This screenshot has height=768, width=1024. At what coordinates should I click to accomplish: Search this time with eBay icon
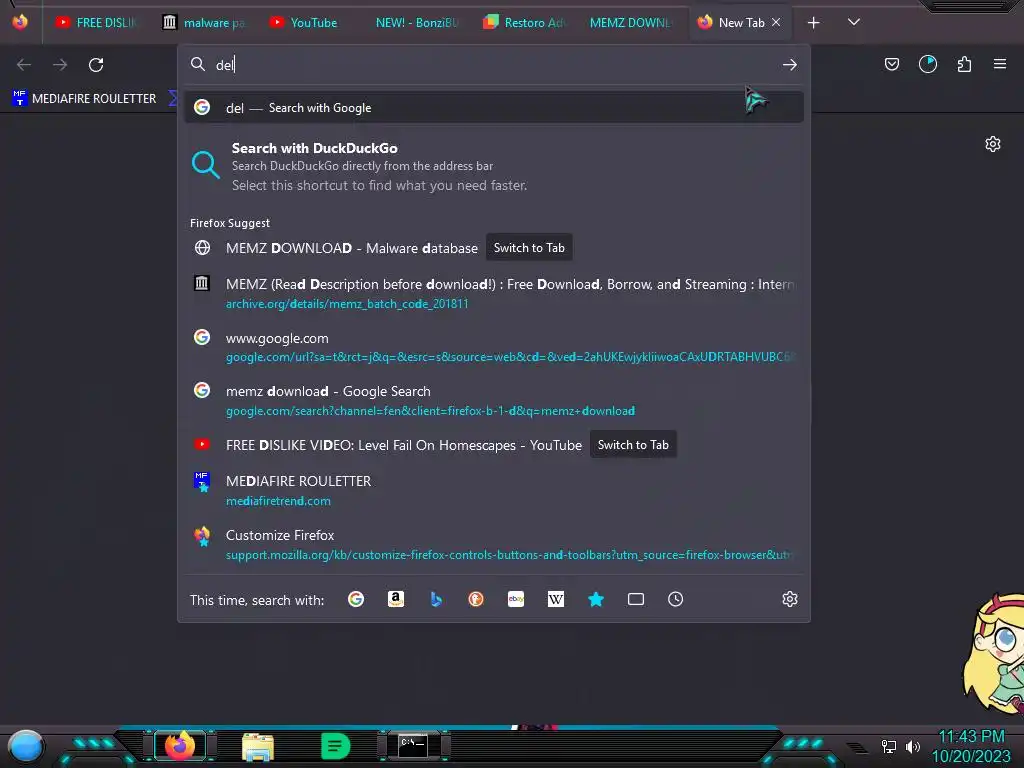pyautogui.click(x=516, y=599)
